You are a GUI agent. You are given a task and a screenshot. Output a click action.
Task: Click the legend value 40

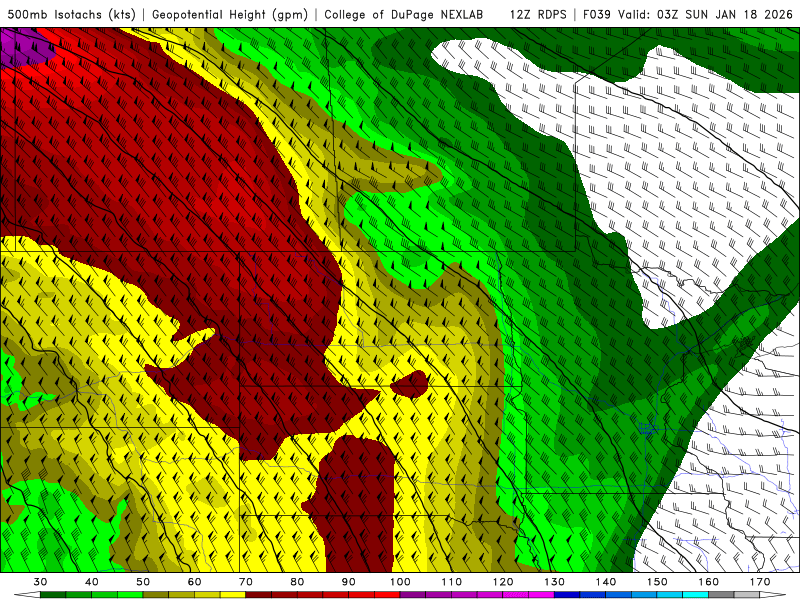[x=92, y=582]
